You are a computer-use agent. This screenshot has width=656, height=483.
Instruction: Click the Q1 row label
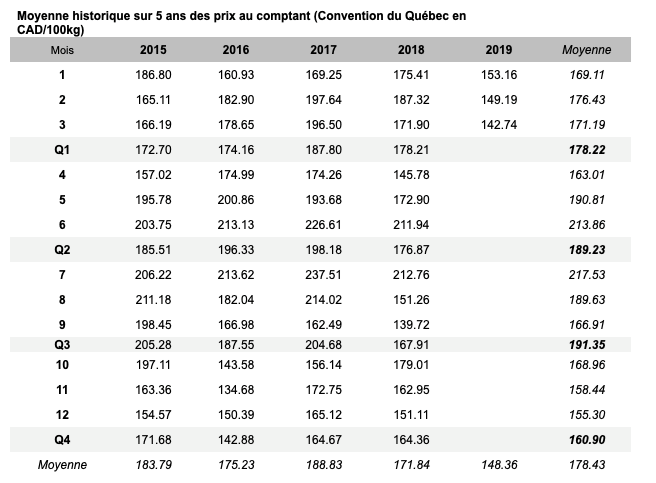click(x=62, y=150)
